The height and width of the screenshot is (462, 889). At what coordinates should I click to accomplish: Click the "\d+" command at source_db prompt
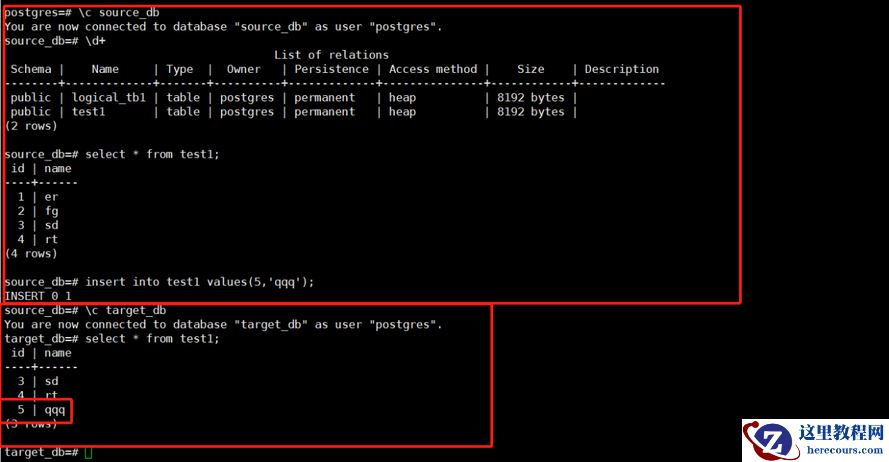coord(95,41)
